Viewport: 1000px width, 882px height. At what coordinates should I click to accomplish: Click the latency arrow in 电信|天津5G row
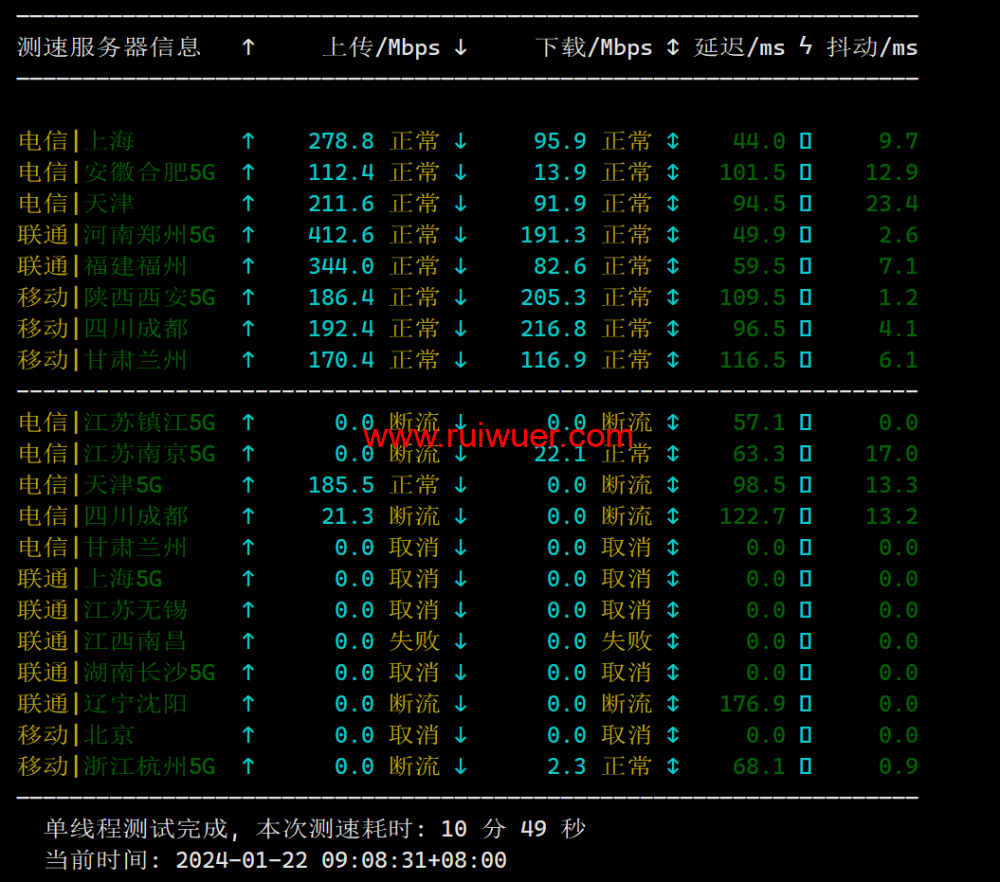pos(673,485)
